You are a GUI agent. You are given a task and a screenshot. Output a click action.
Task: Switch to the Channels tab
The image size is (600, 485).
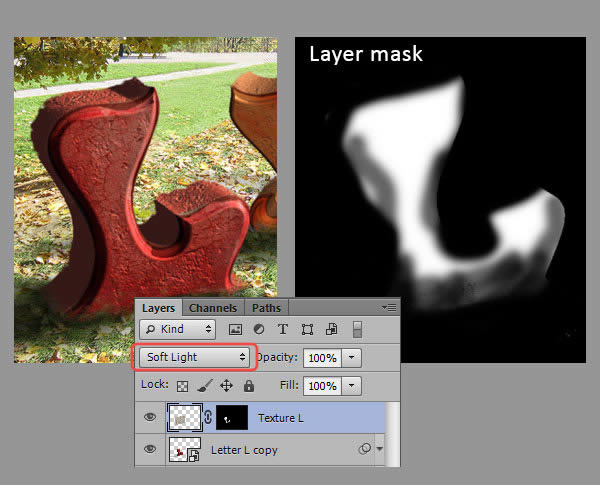[x=212, y=308]
